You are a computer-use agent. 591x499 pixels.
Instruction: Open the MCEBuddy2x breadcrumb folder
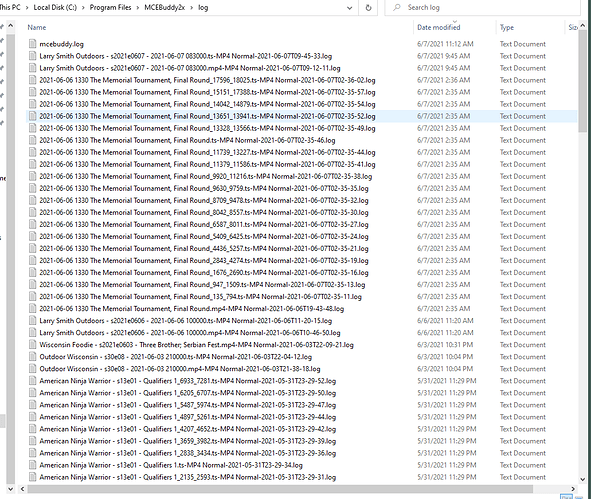pos(165,8)
